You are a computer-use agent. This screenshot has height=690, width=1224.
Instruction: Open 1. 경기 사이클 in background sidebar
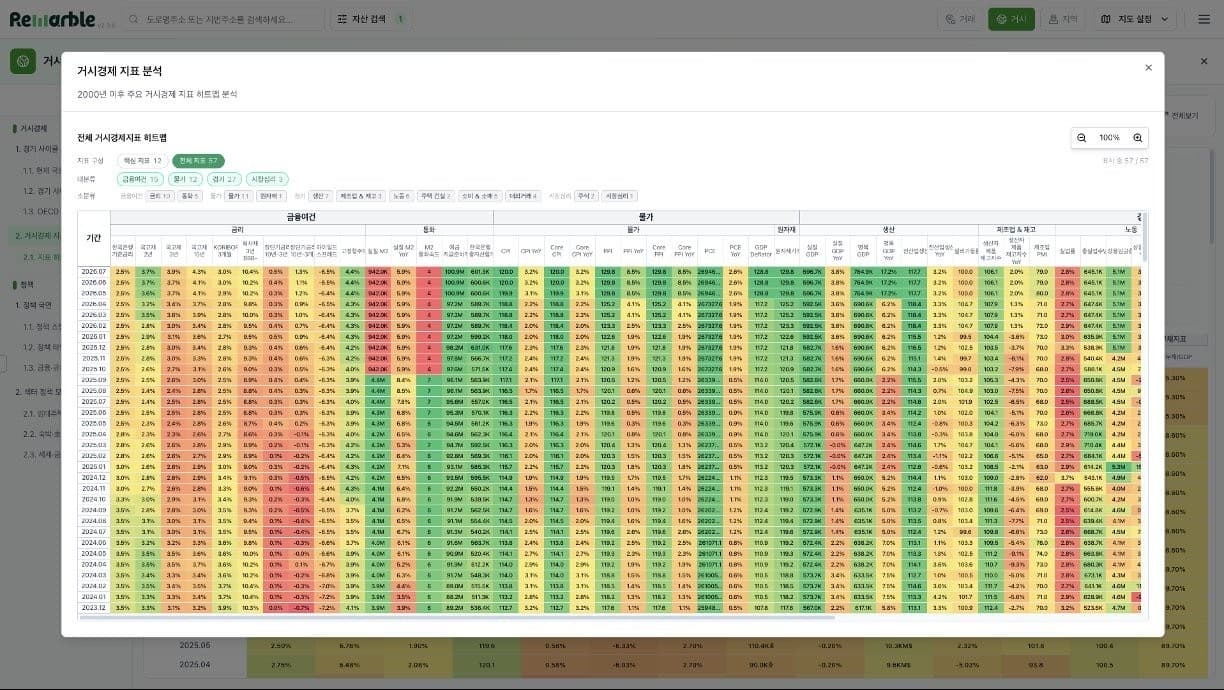click(x=38, y=147)
